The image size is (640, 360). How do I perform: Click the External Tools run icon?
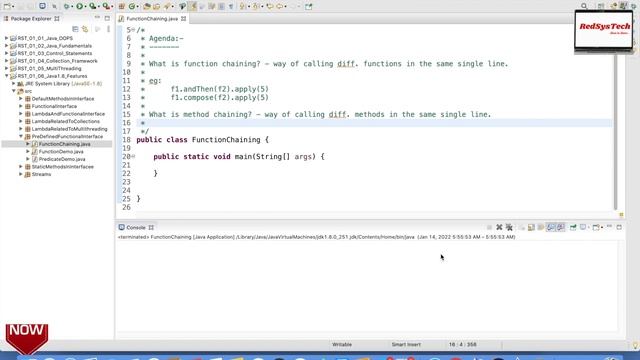106,6
